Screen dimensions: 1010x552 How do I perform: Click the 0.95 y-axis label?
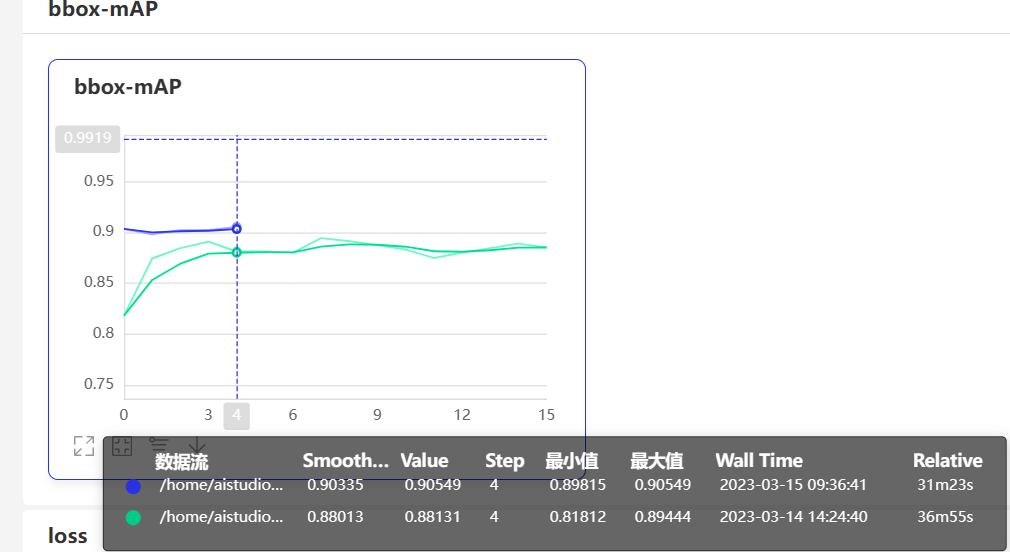coord(99,181)
